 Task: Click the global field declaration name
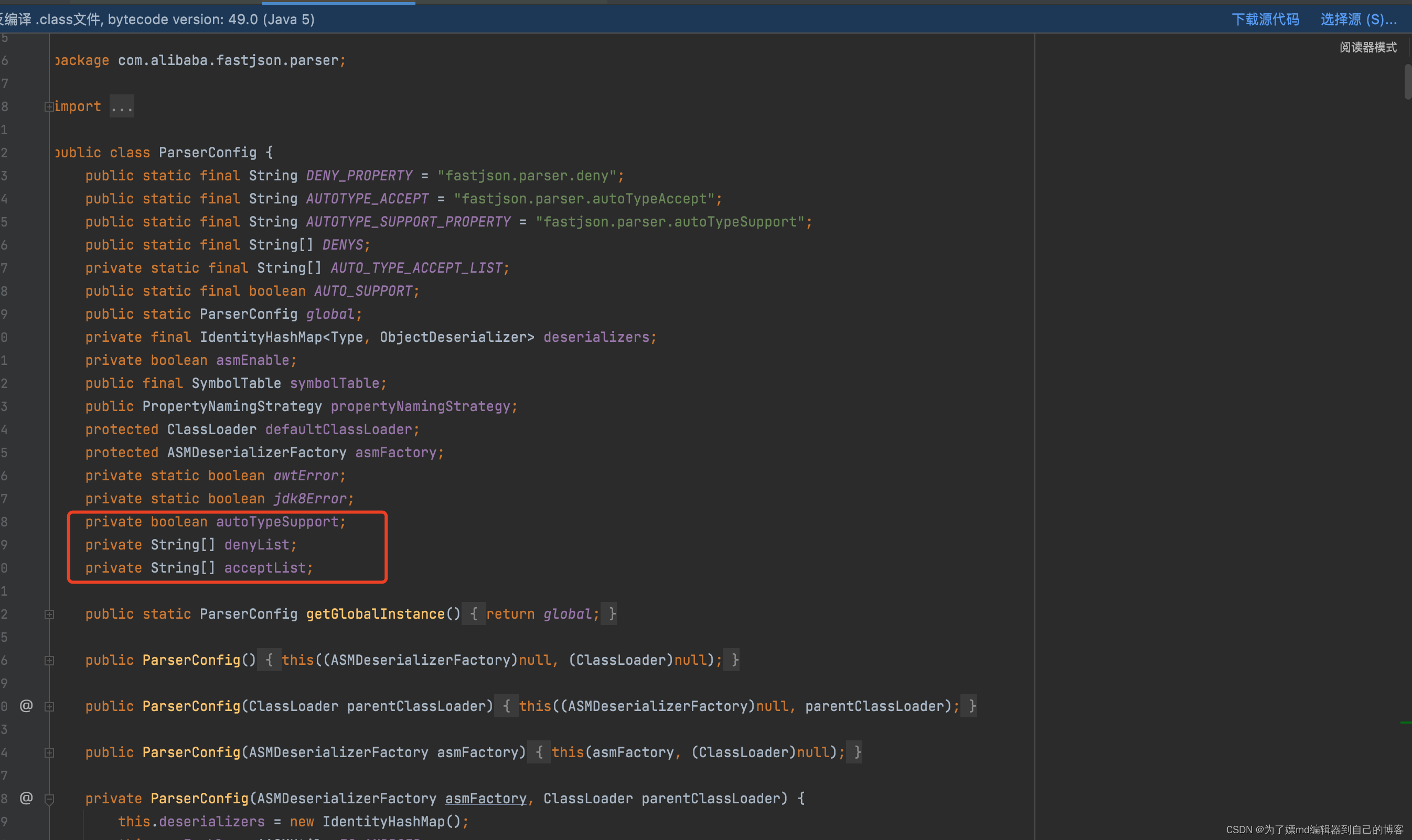point(330,314)
